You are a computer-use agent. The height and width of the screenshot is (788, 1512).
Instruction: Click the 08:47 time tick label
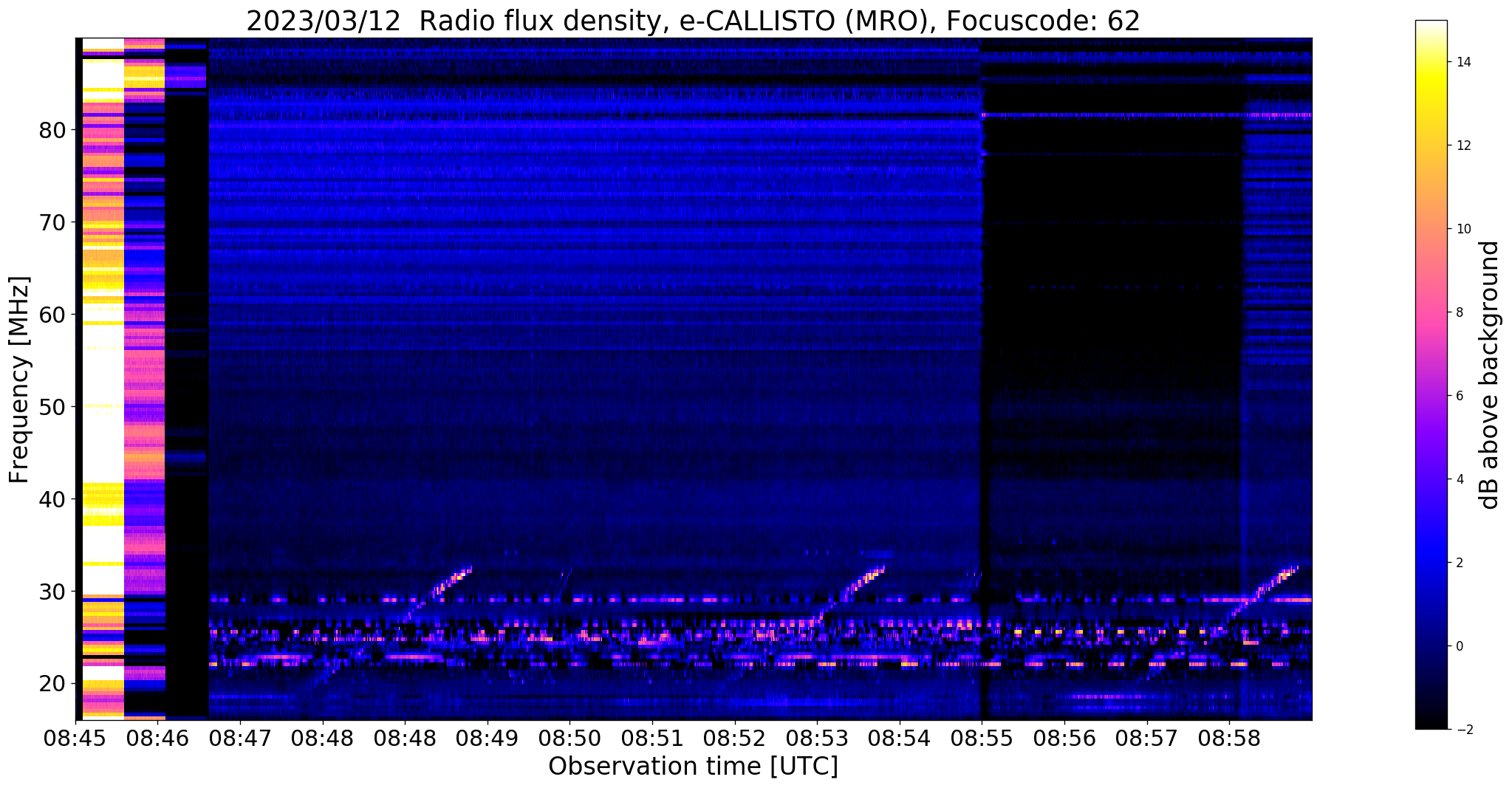pos(240,739)
